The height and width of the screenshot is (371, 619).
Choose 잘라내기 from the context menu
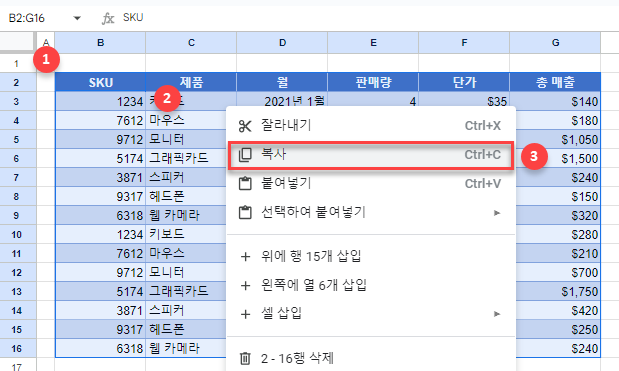coord(371,126)
